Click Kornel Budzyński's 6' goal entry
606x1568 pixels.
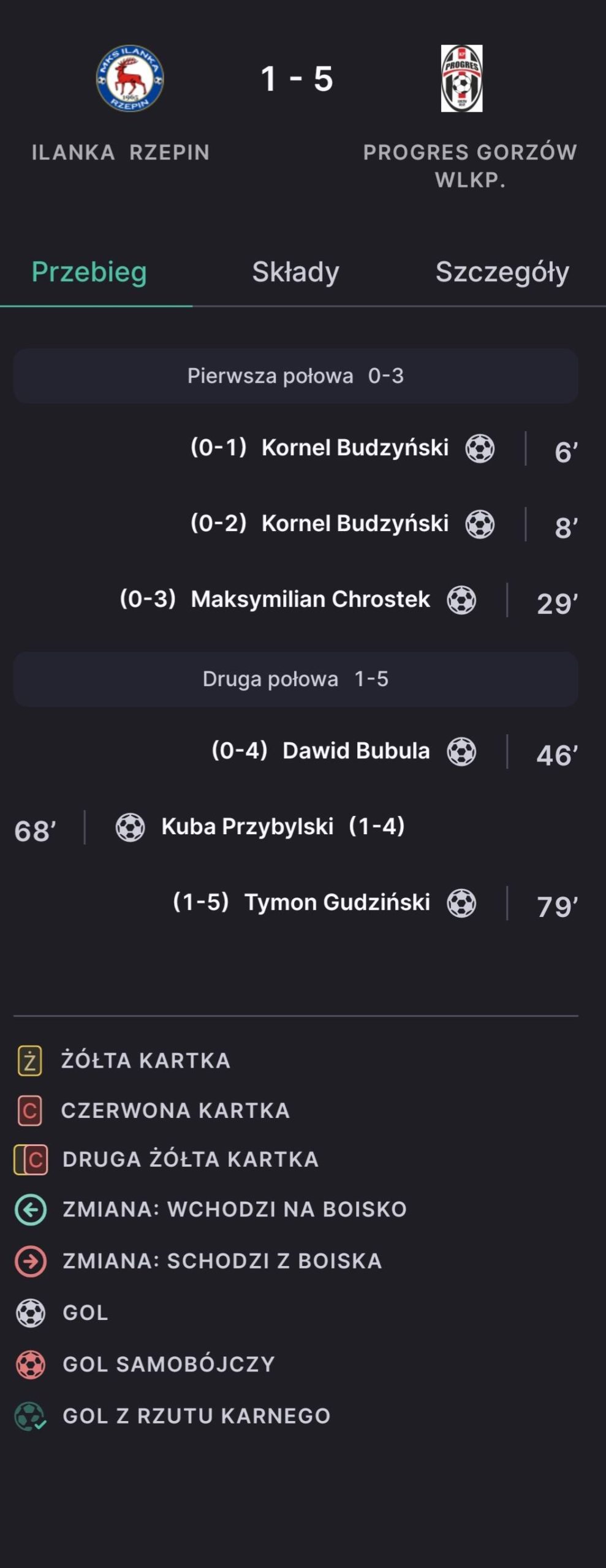pos(355,448)
